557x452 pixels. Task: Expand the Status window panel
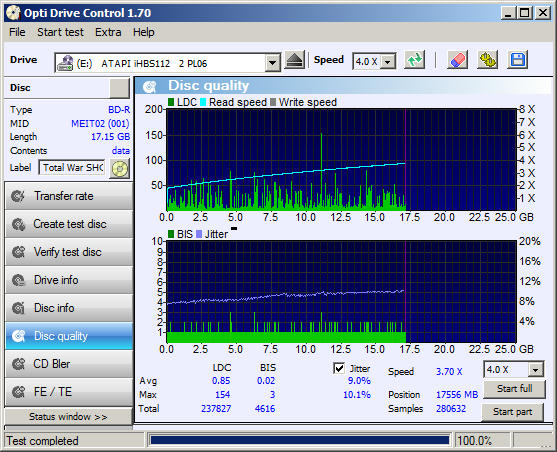point(68,416)
